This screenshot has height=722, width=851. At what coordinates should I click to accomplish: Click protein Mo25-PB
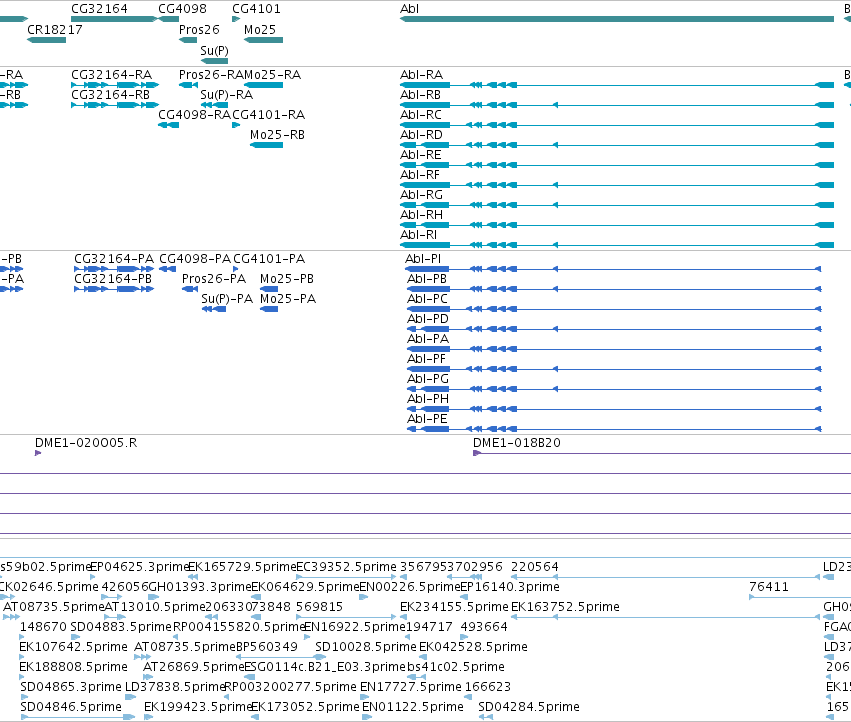click(x=269, y=289)
